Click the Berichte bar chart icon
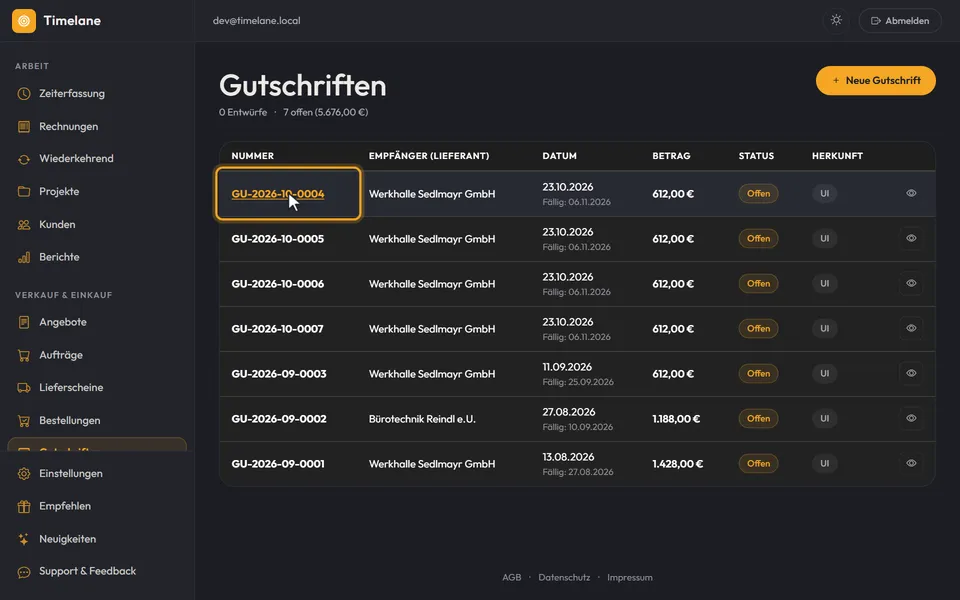960x600 pixels. tap(24, 257)
